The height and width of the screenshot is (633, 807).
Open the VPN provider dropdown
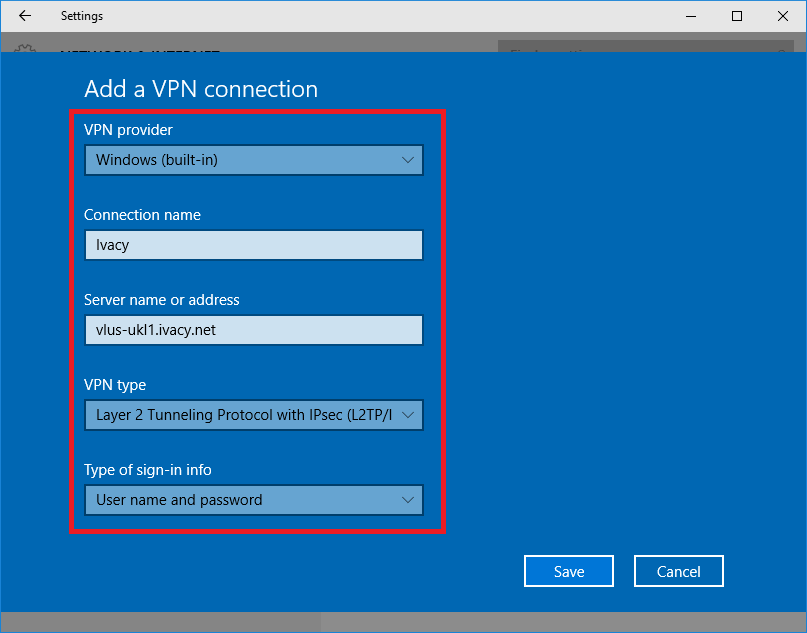[254, 160]
